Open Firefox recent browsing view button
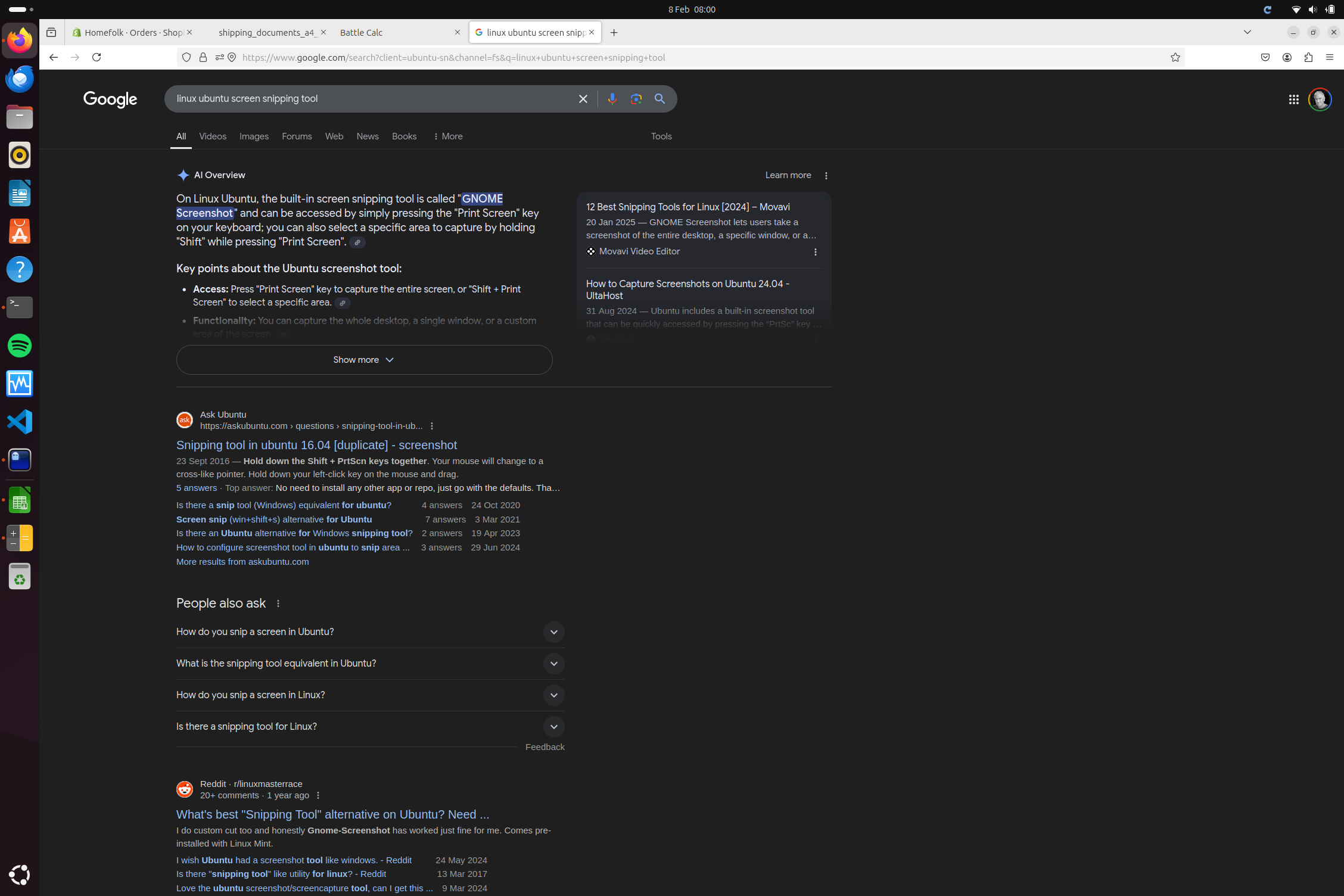This screenshot has width=1344, height=896. [51, 32]
